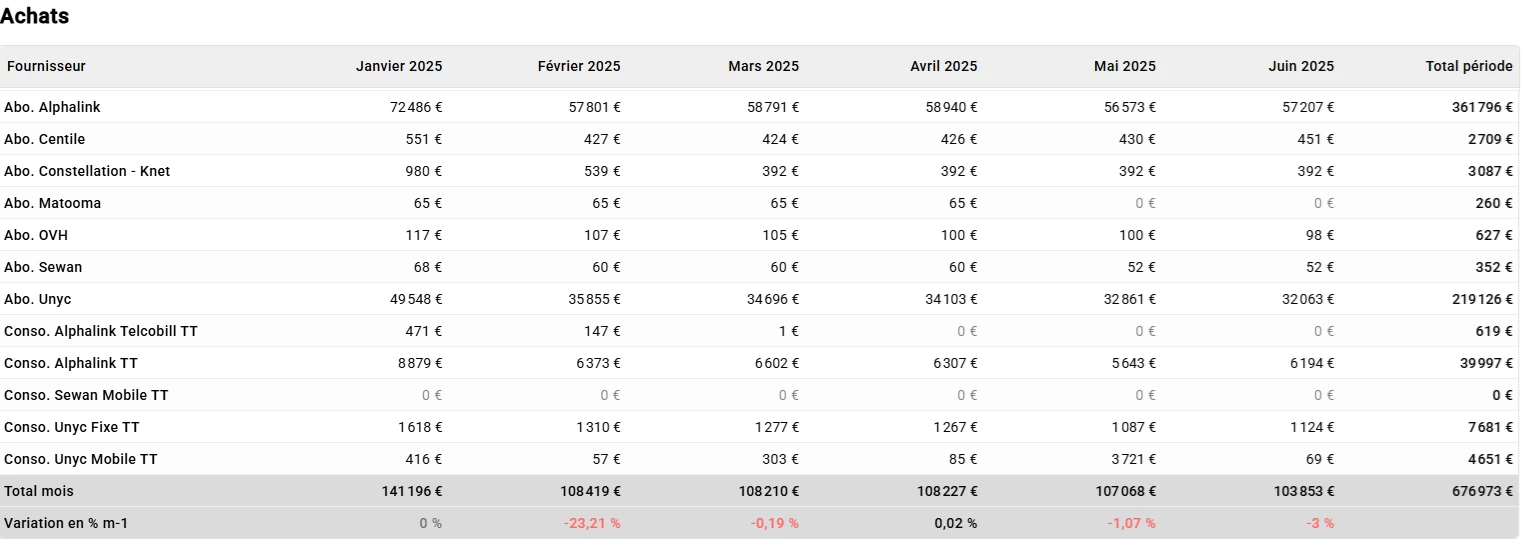Click Conso. Sewan Mobile TT total 0 €
Viewport: 1523px width, 548px height.
point(1502,395)
